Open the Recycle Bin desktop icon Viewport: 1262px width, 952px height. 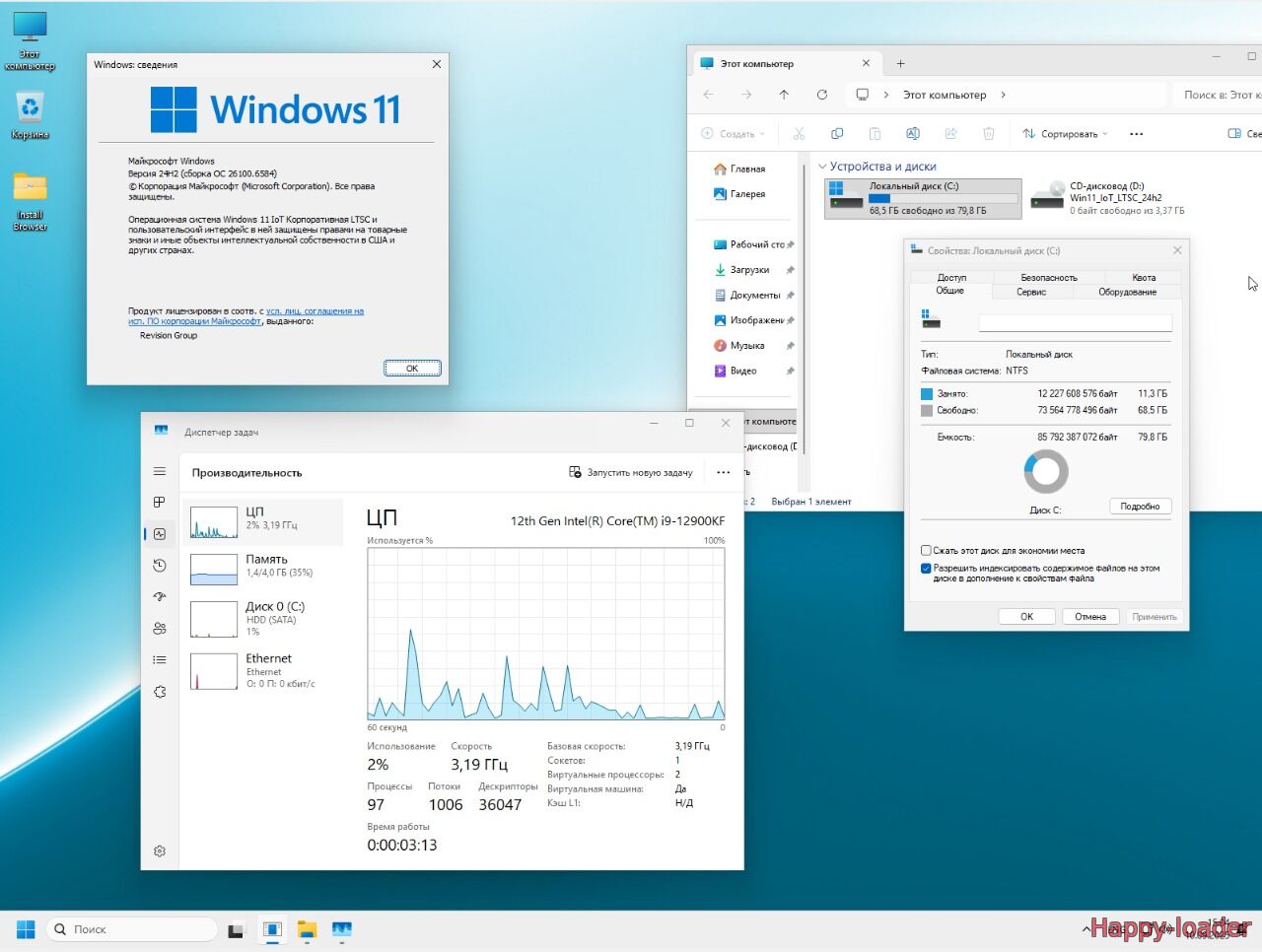coord(30,114)
